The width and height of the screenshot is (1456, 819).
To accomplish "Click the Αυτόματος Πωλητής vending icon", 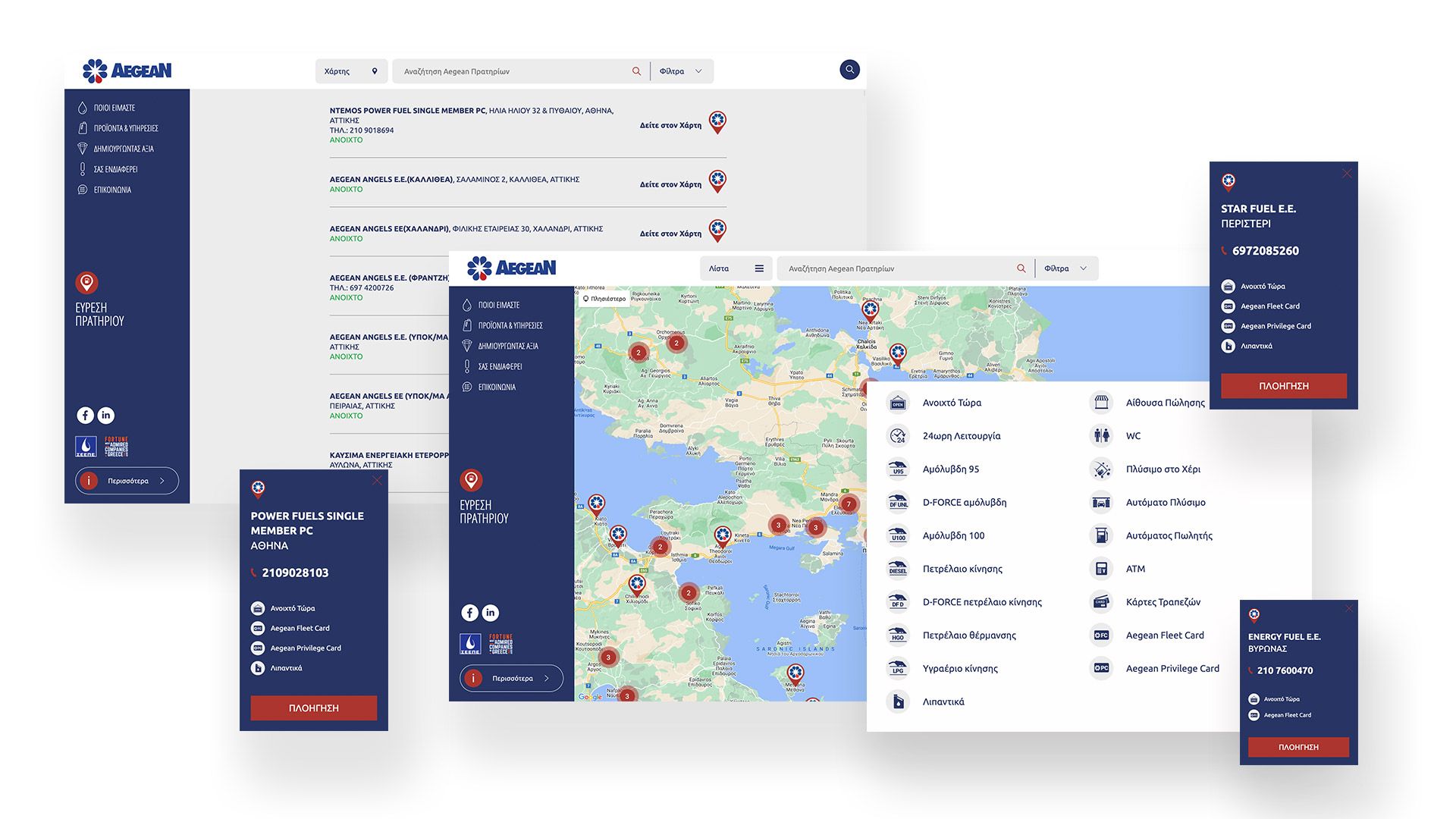I will 1101,535.
